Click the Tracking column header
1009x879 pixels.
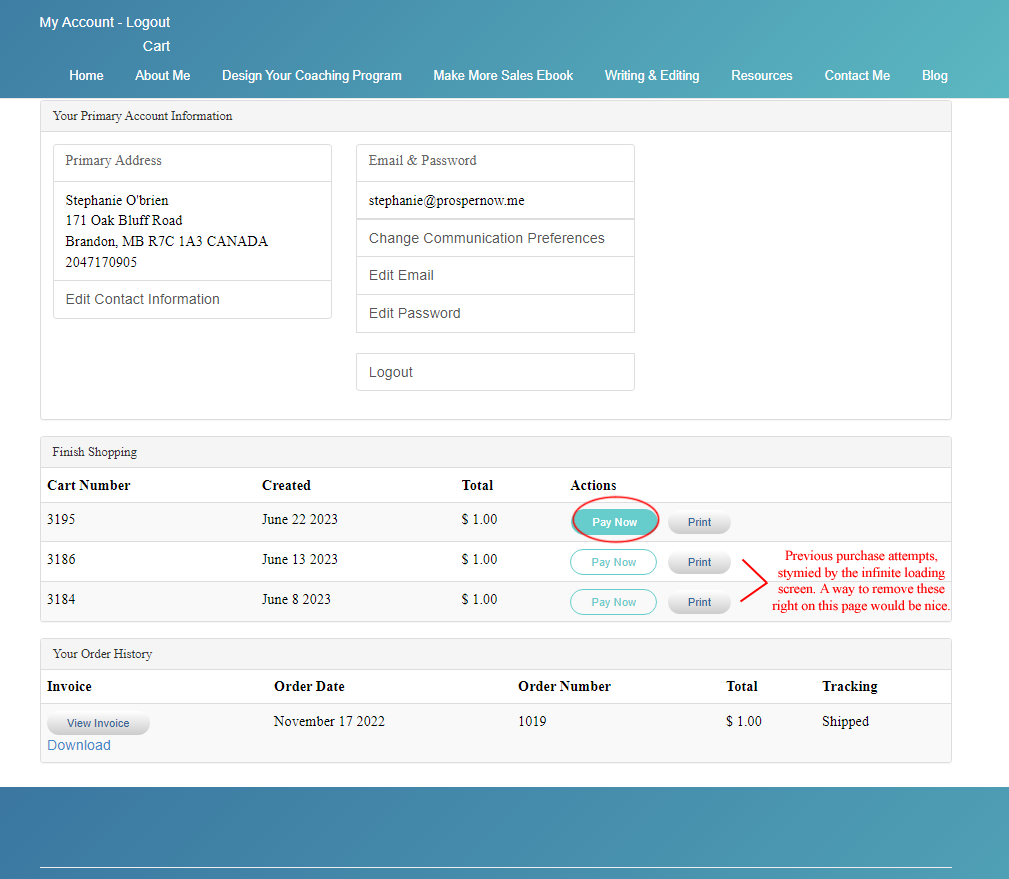coord(850,687)
